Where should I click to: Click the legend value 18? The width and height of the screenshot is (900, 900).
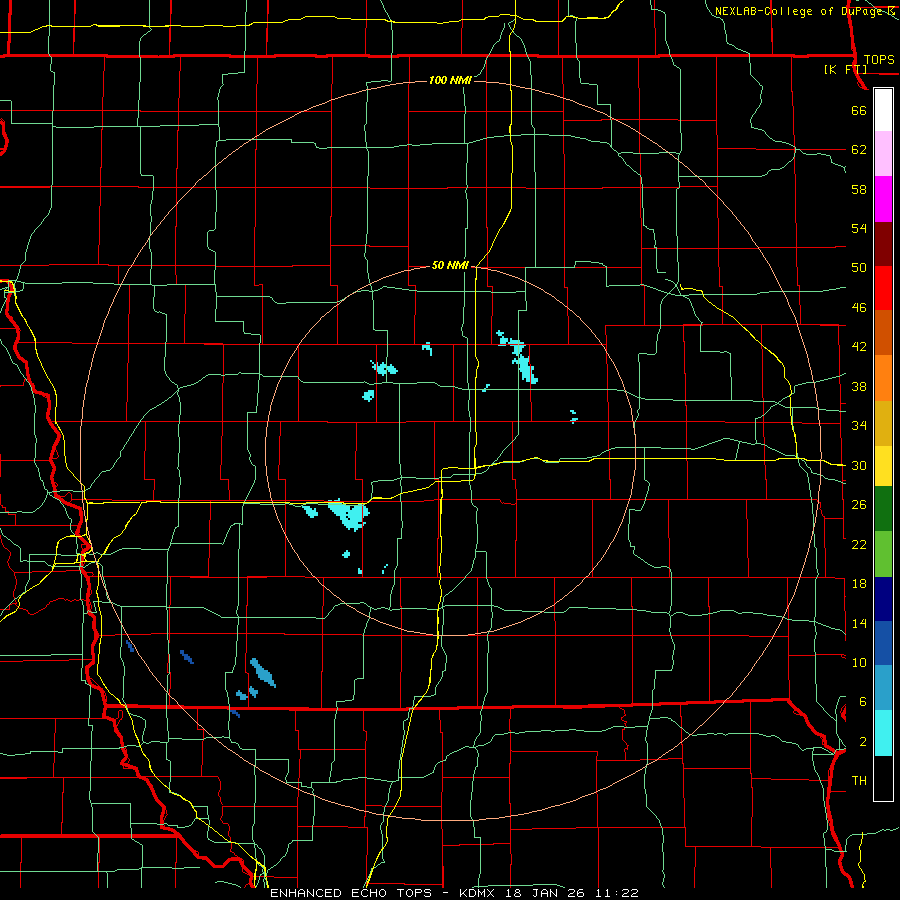(x=859, y=584)
